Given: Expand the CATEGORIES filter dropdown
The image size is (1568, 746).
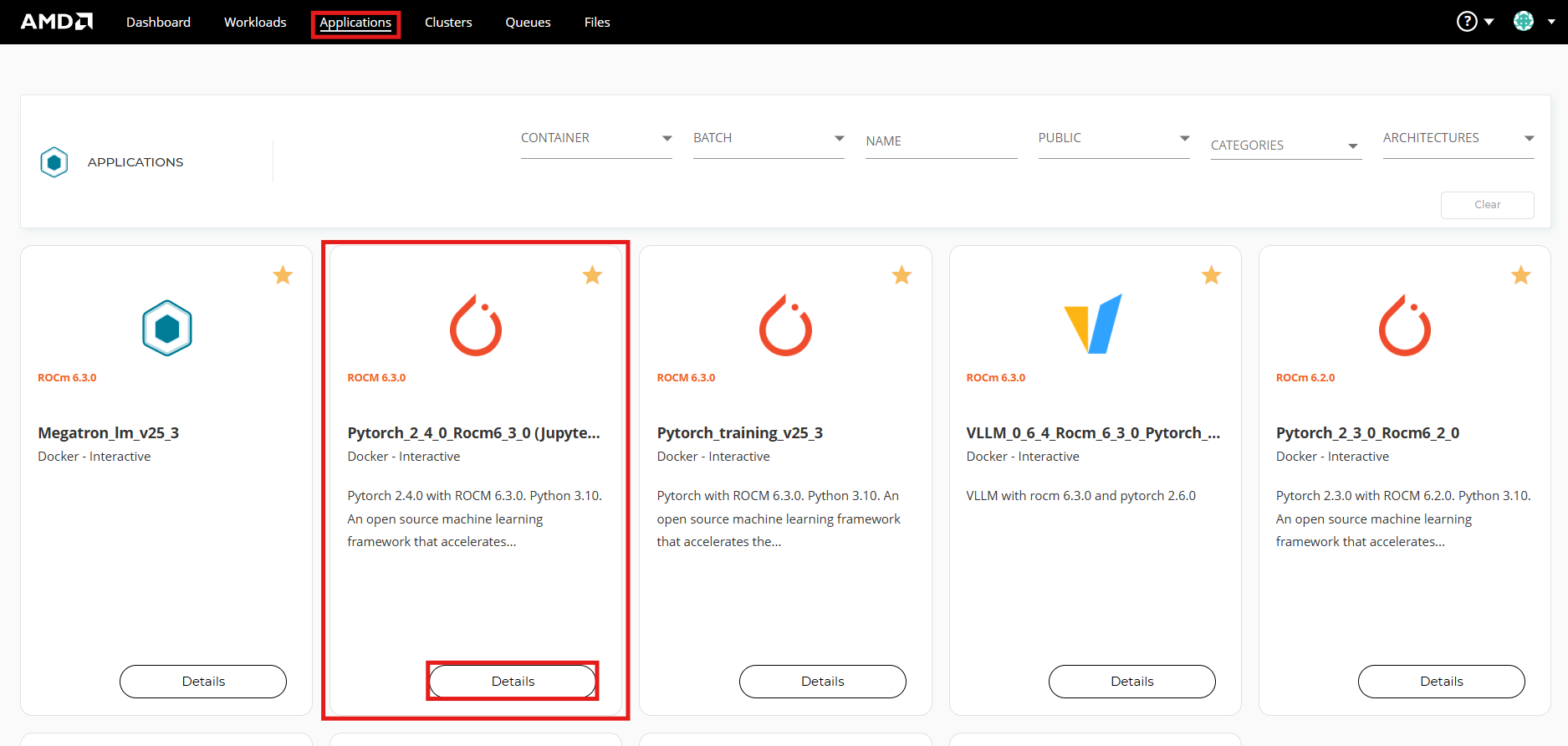Looking at the screenshot, I should [1286, 146].
